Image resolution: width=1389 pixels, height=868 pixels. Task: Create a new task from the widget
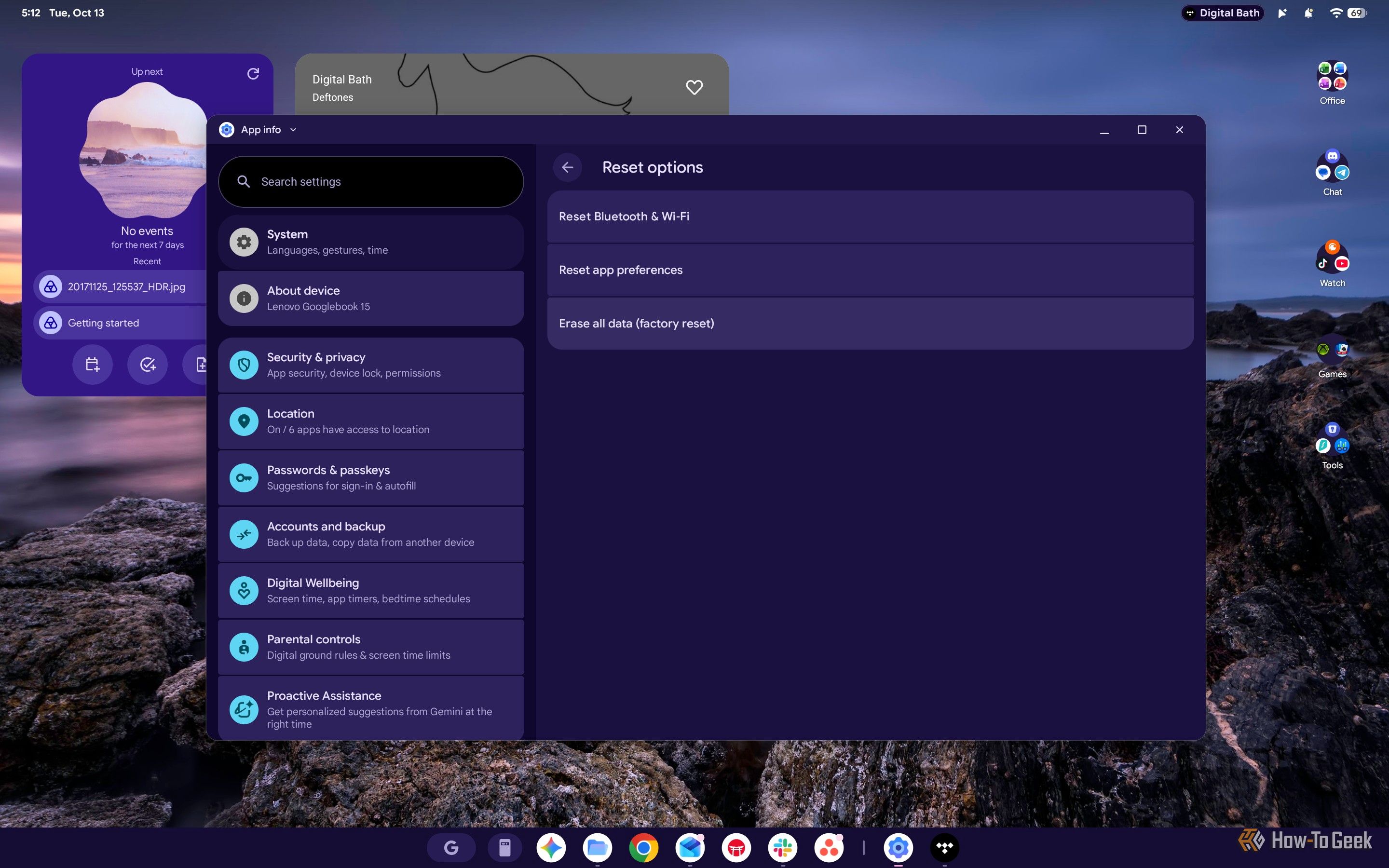[x=148, y=365]
